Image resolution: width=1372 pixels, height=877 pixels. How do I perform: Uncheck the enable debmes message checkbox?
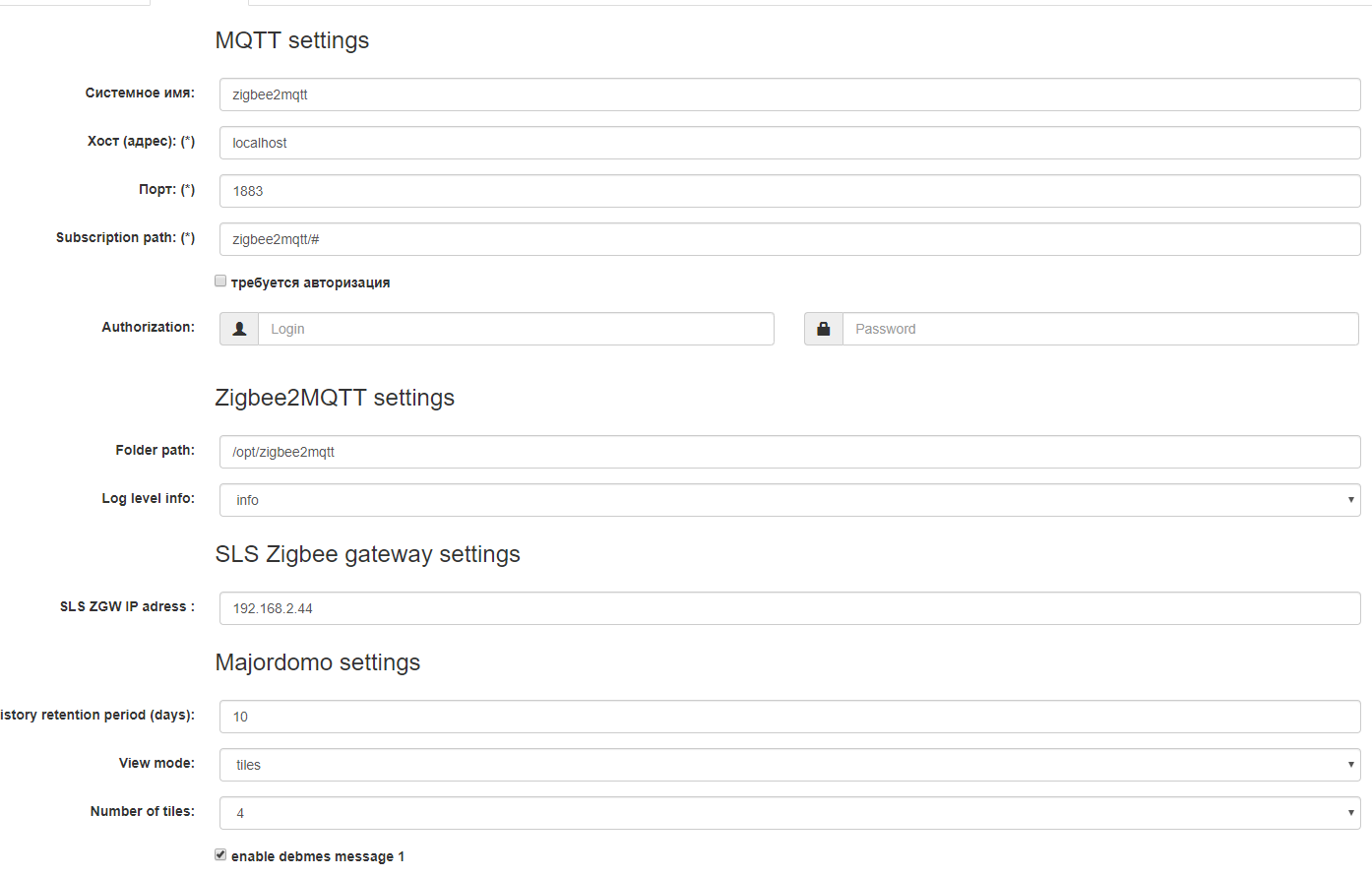[220, 855]
